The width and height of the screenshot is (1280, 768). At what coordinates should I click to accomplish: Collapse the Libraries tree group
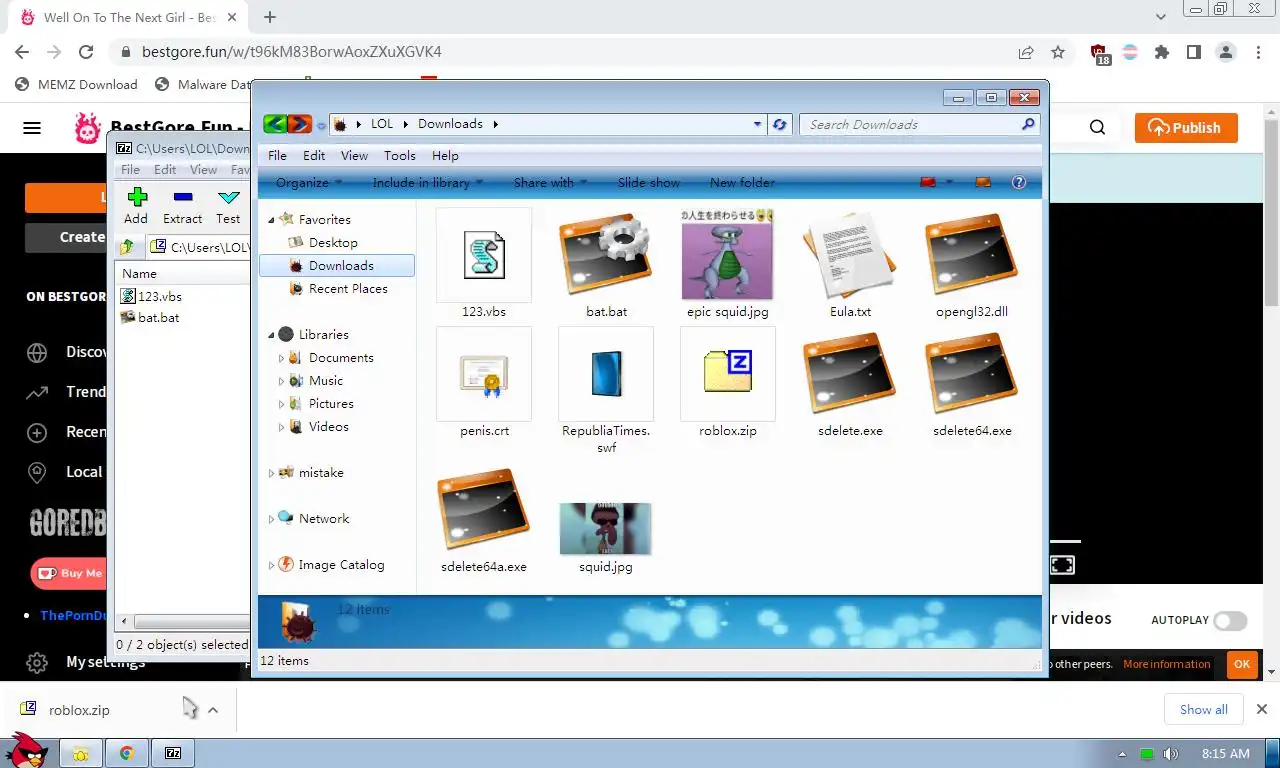[271, 335]
